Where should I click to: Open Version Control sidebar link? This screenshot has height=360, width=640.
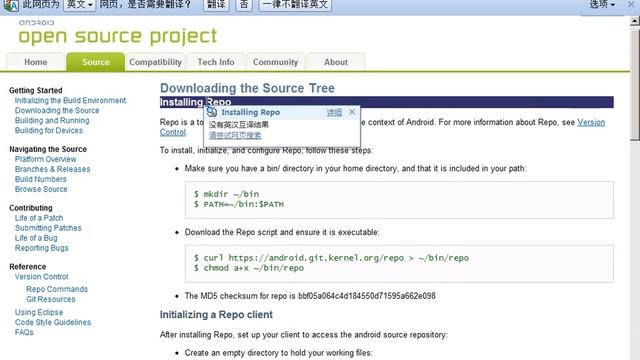pos(41,277)
